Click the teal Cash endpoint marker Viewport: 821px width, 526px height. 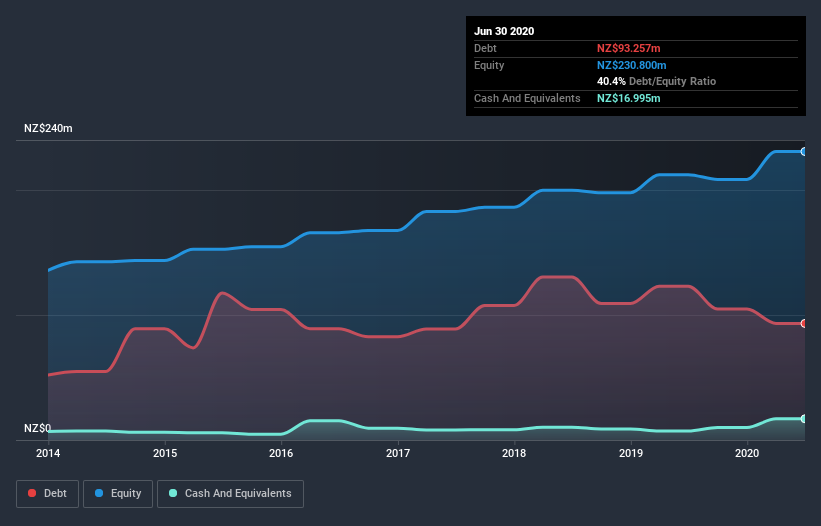tap(804, 419)
